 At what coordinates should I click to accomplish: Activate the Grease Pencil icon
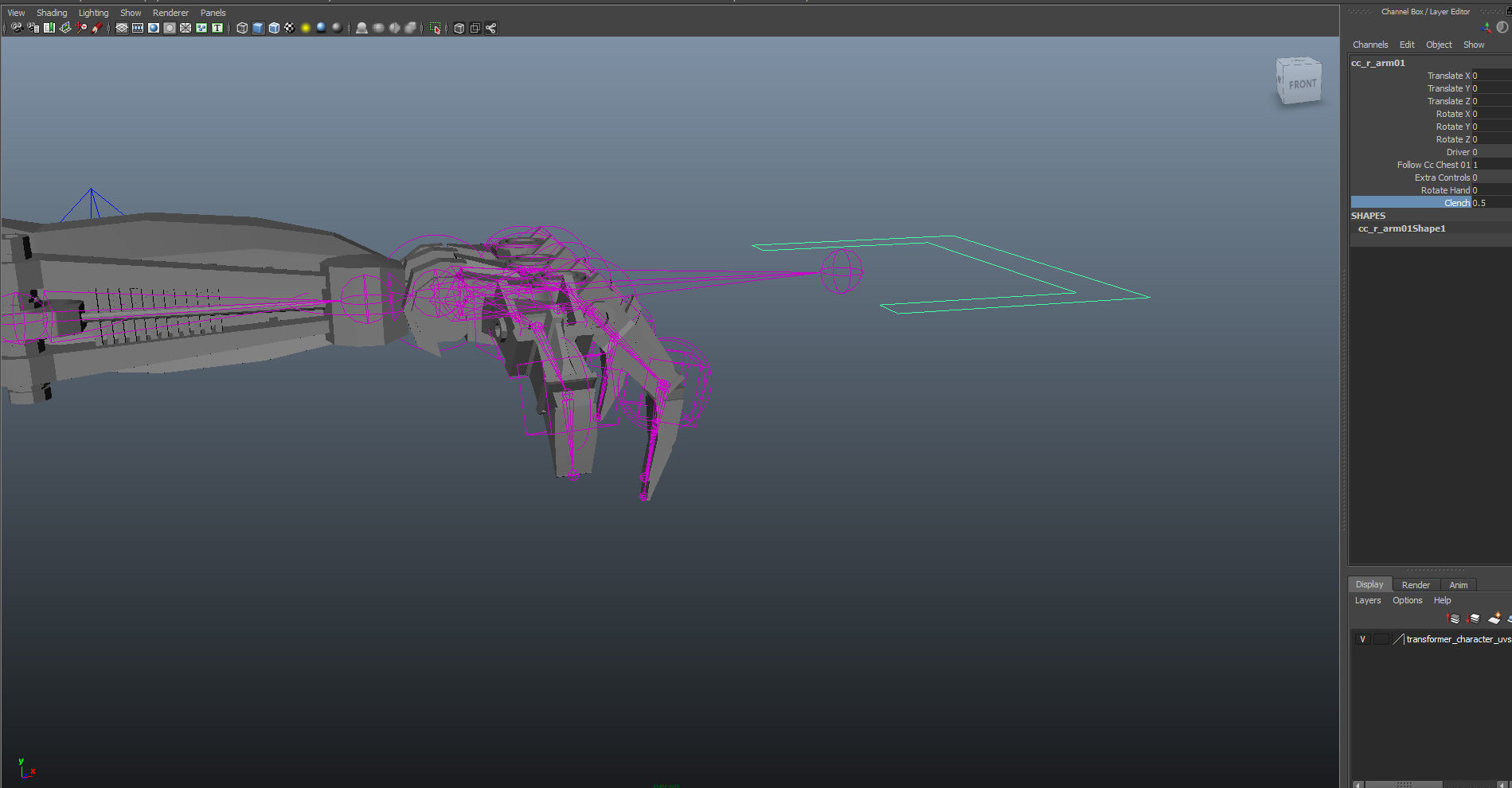click(x=97, y=28)
